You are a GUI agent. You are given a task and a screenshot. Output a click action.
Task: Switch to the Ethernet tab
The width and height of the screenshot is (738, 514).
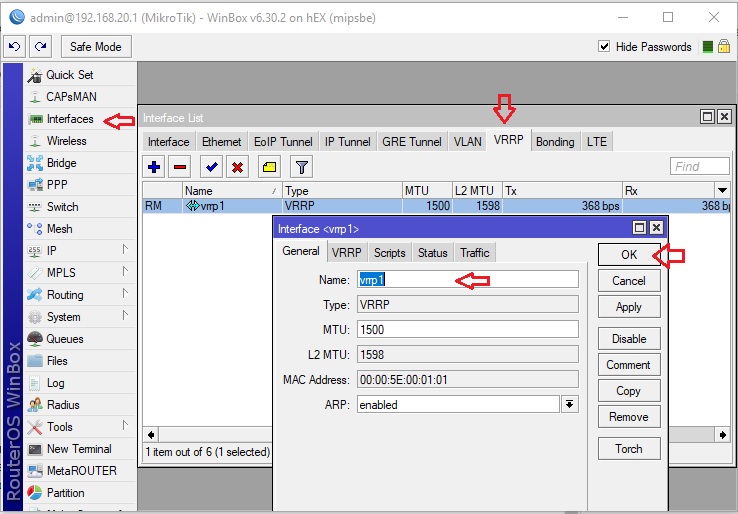point(221,142)
